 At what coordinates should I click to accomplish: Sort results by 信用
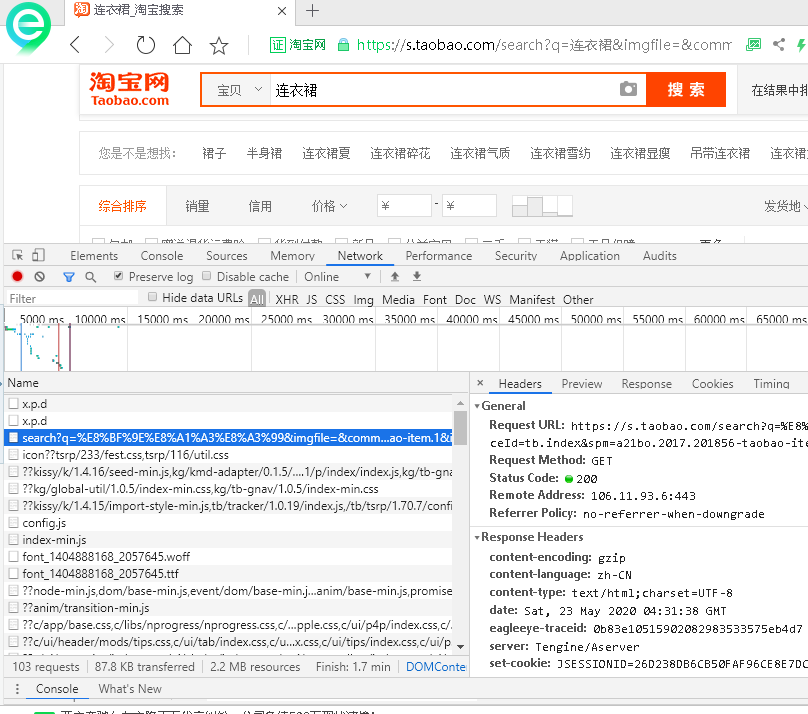point(260,206)
